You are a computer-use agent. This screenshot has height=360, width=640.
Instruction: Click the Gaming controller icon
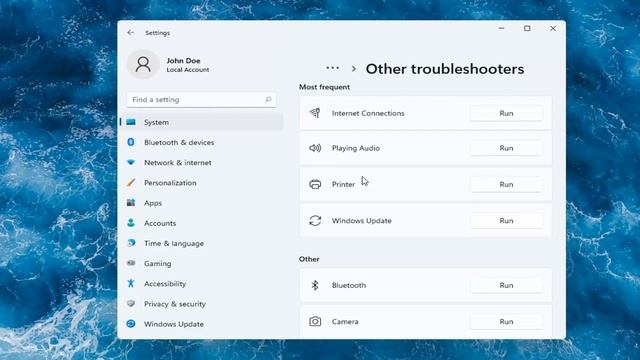click(131, 263)
